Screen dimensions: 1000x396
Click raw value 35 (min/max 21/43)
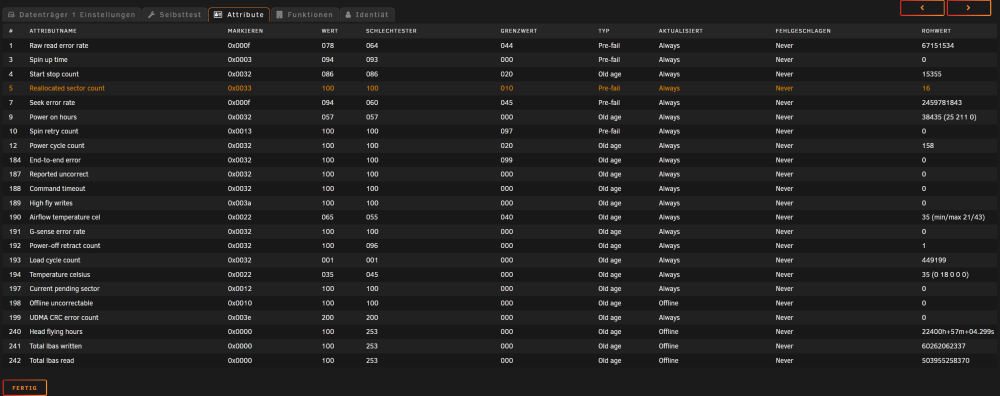click(953, 217)
